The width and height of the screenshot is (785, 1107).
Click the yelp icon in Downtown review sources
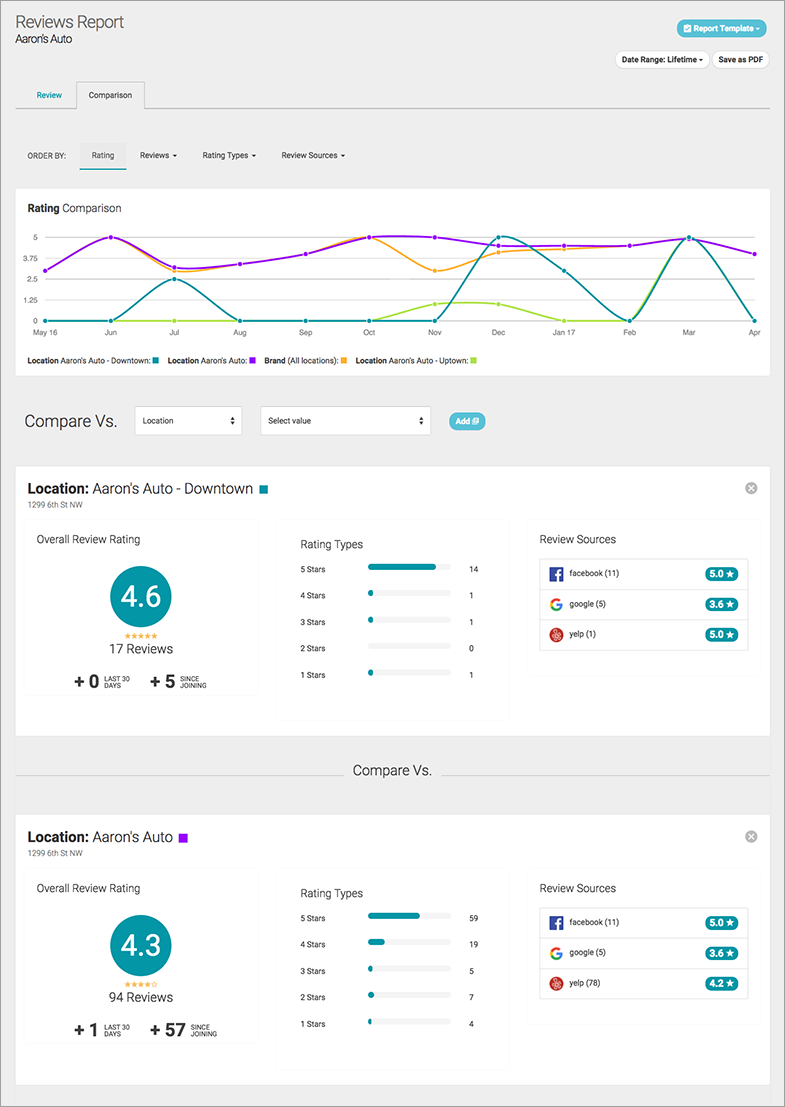(x=556, y=635)
